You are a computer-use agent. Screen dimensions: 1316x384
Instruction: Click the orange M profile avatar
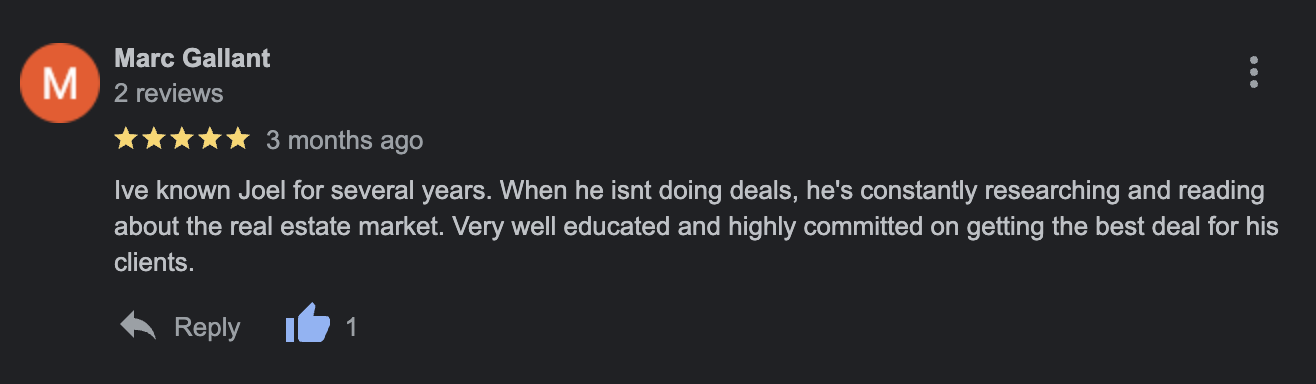point(60,84)
